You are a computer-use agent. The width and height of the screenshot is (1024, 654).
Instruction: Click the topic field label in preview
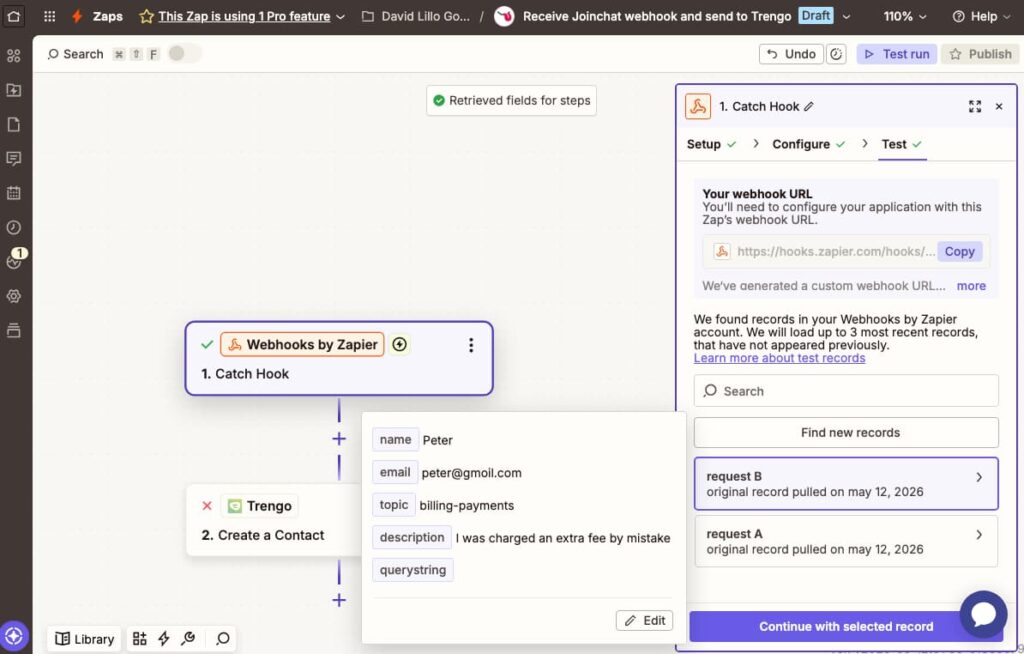(394, 505)
